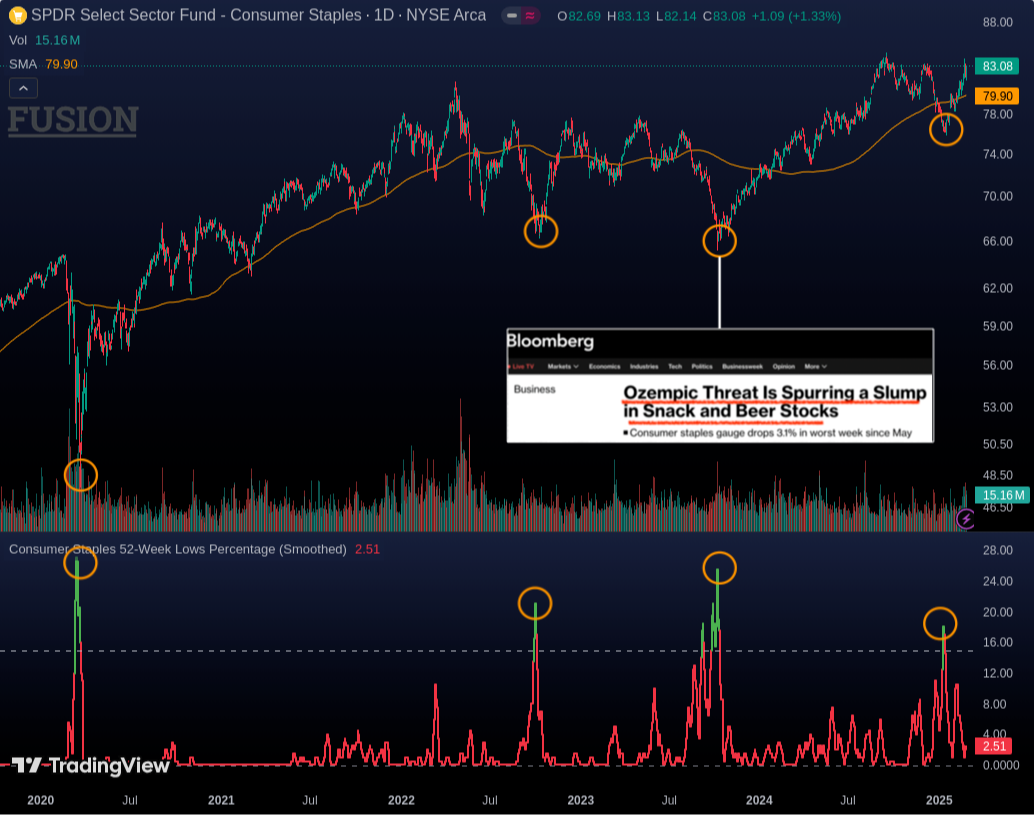Click the green 83.08 last price label

tap(997, 66)
